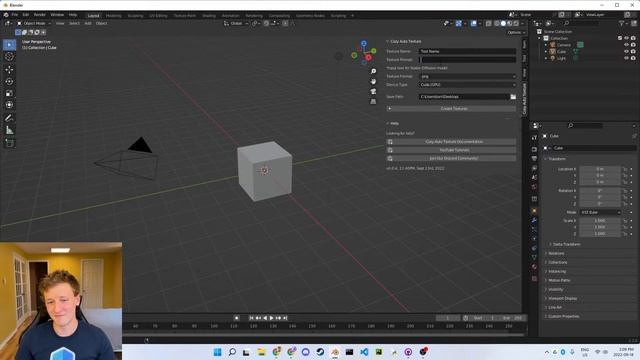The width and height of the screenshot is (640, 360).
Task: Select the Measure tool
Action: point(9,130)
